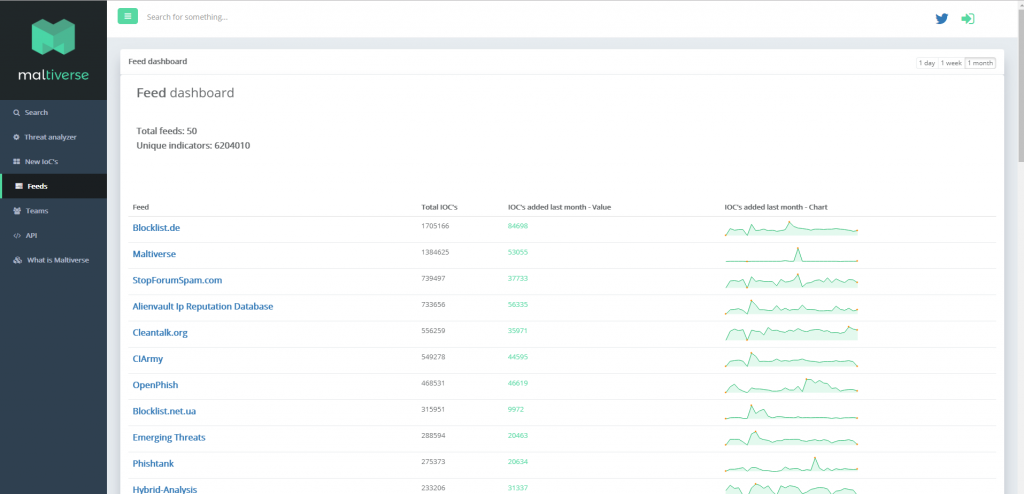Open the Phishtank feed link
1024x494 pixels.
(x=153, y=463)
